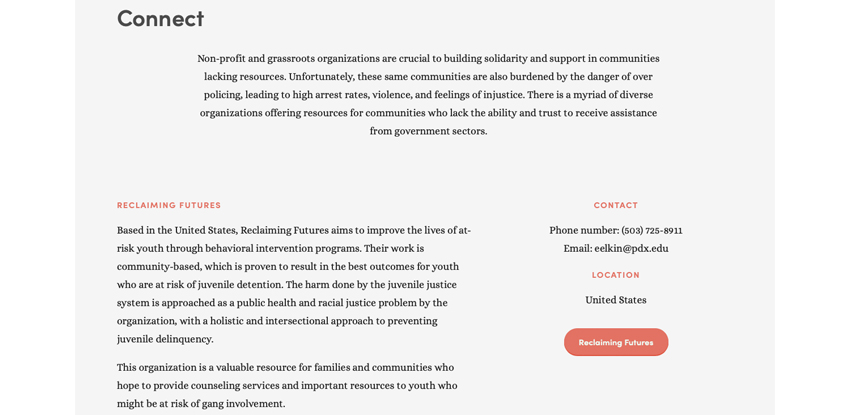850x415 pixels.
Task: Click the LOCATION heading
Action: tap(616, 275)
